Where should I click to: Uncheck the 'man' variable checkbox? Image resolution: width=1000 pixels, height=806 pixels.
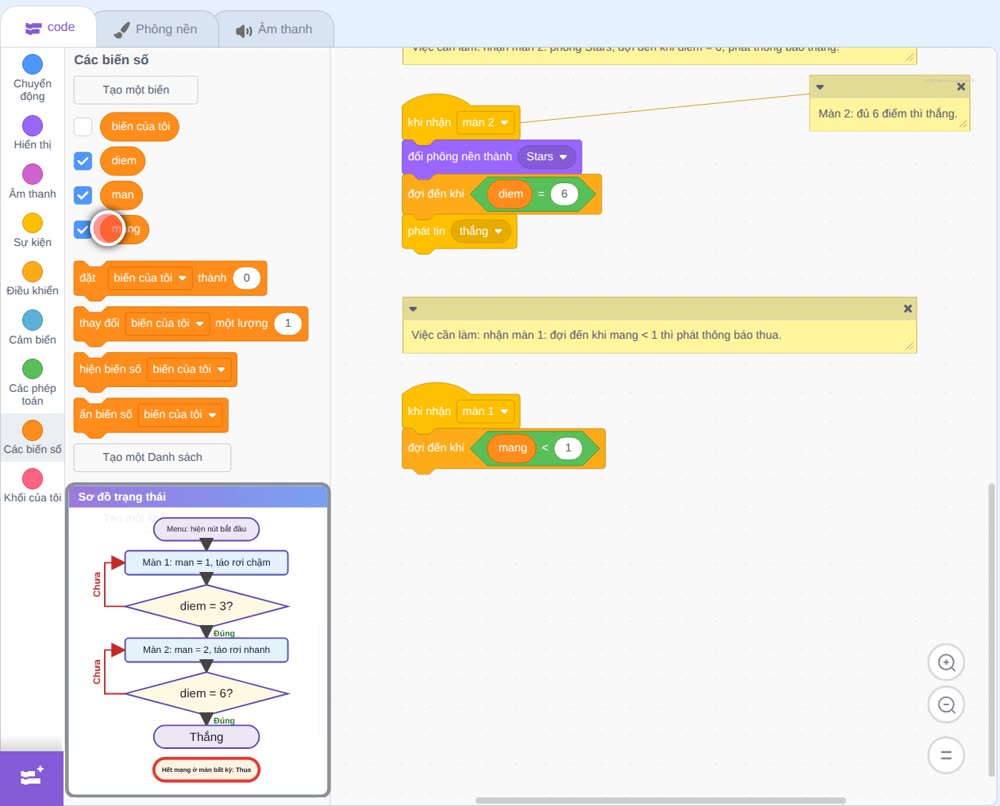coord(83,195)
